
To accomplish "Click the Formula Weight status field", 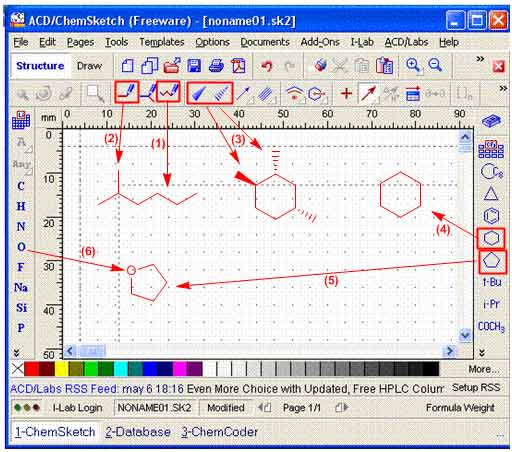I will click(460, 408).
